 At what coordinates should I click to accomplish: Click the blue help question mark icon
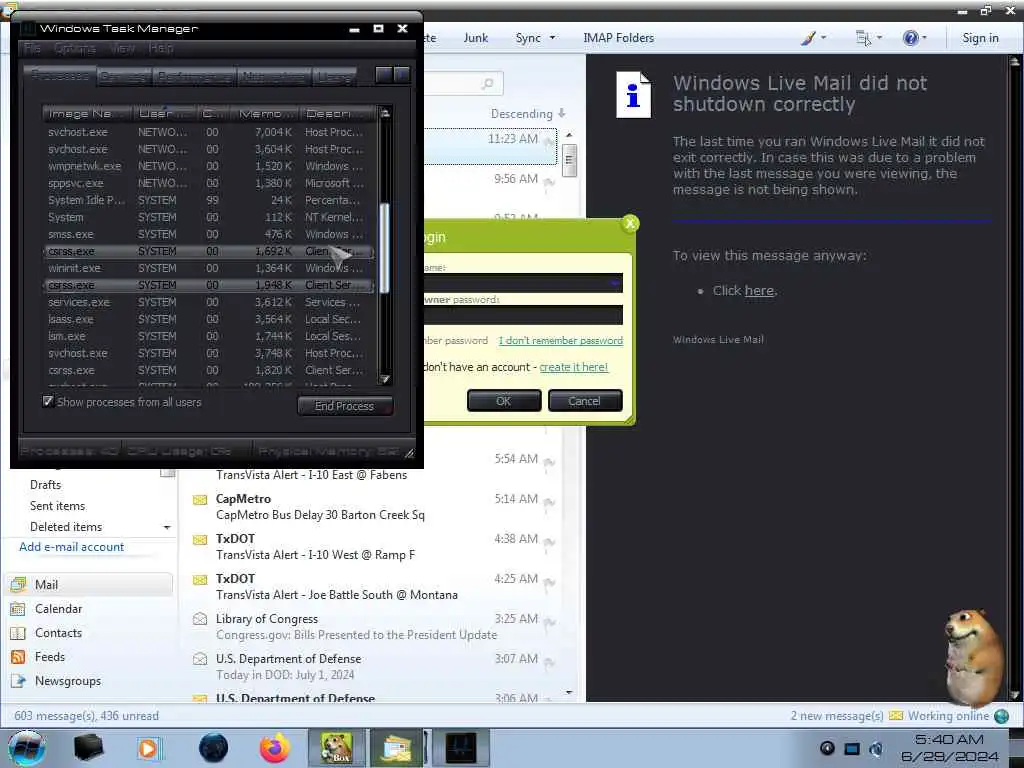(910, 38)
